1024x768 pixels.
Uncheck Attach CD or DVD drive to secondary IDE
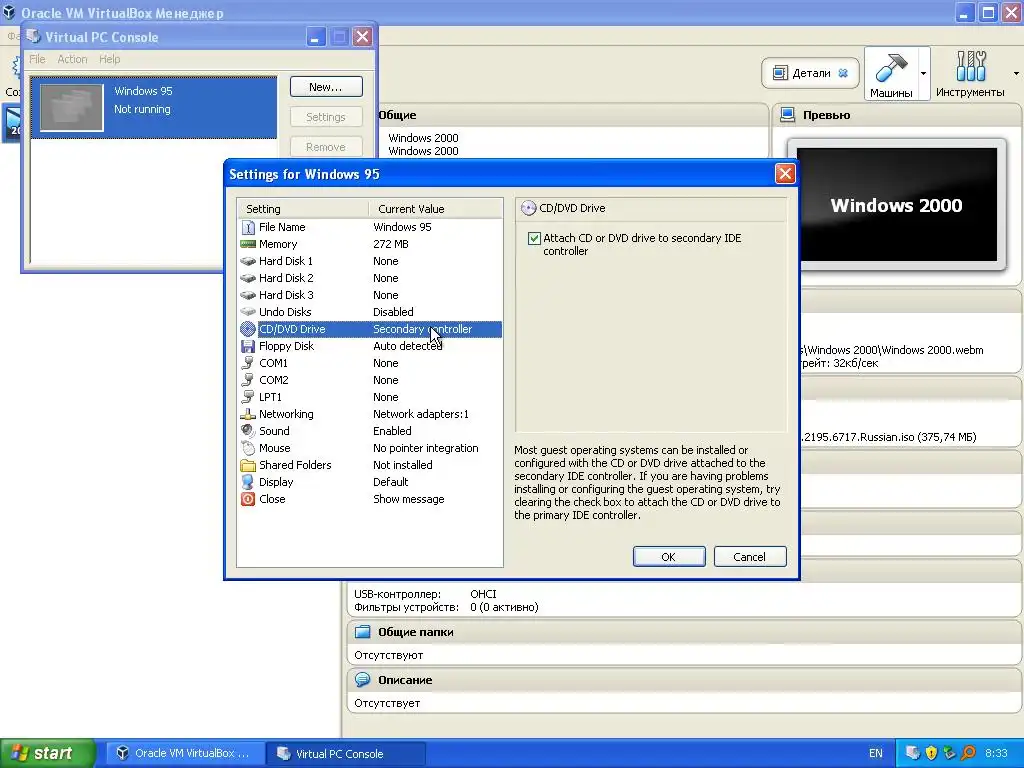pos(534,238)
